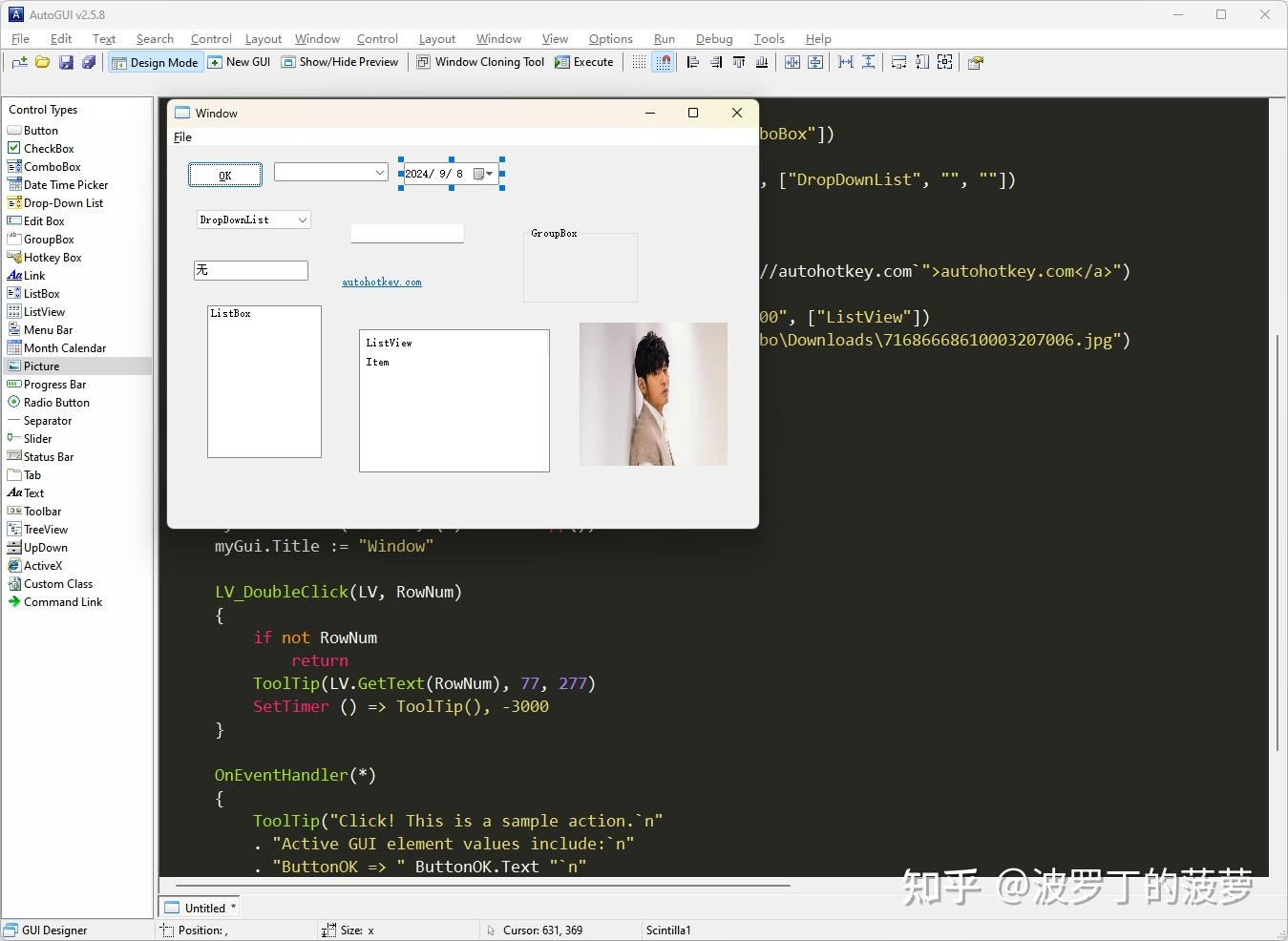Click the autohotkey.com link
The height and width of the screenshot is (941, 1288).
tap(382, 282)
